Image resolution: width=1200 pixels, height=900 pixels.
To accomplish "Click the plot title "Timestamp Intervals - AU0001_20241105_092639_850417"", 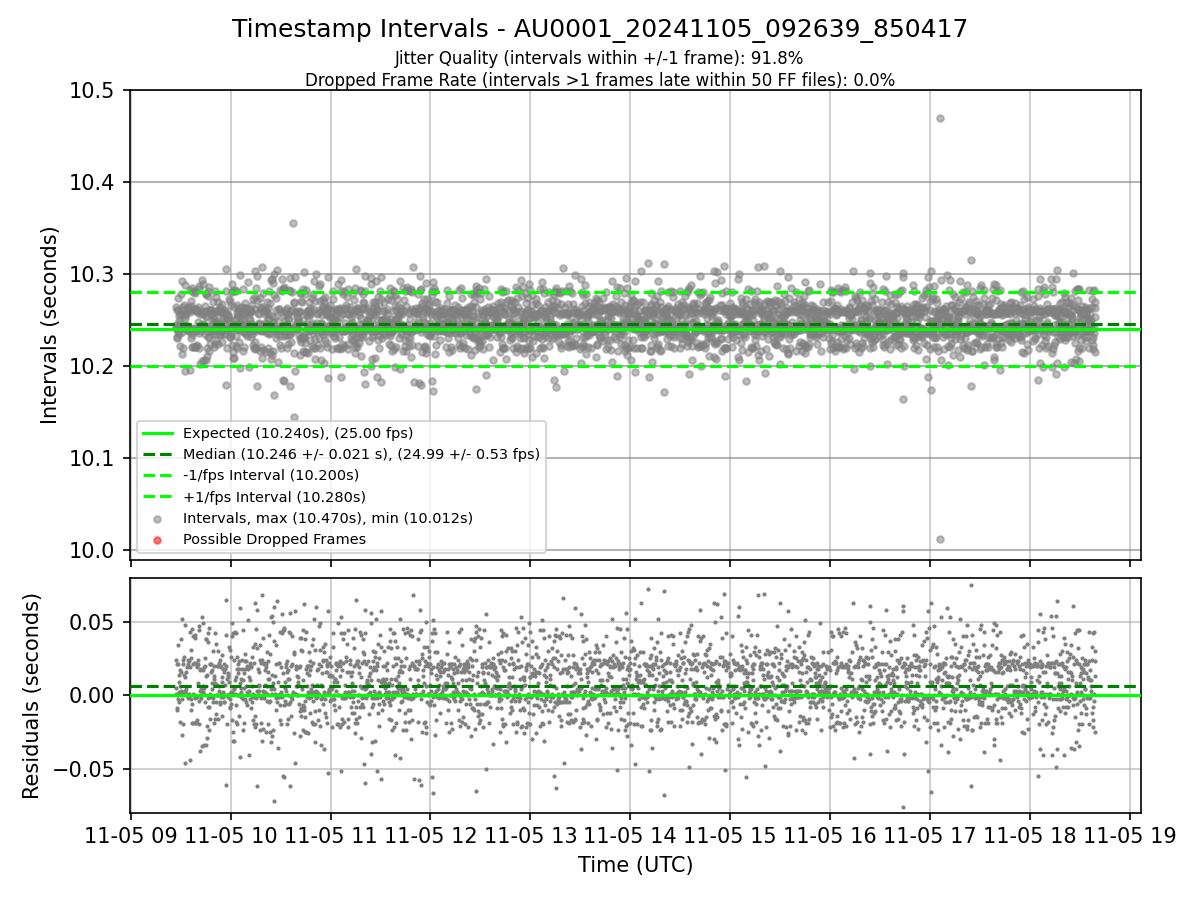I will tap(600, 29).
